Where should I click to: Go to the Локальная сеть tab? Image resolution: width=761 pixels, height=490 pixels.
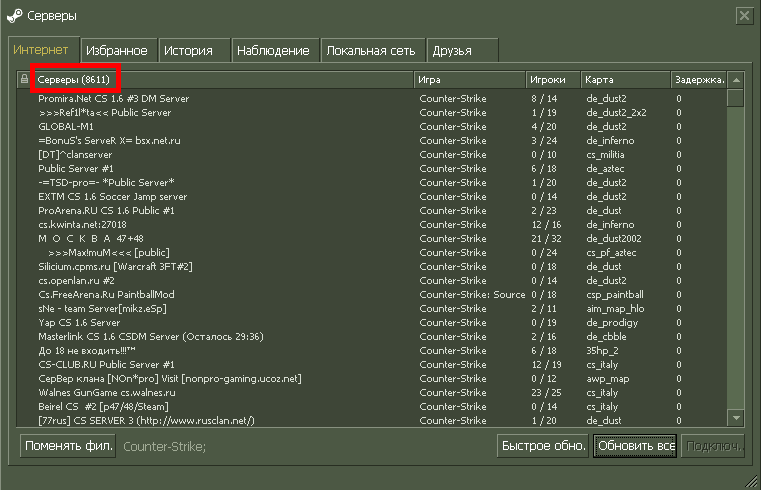[x=373, y=50]
